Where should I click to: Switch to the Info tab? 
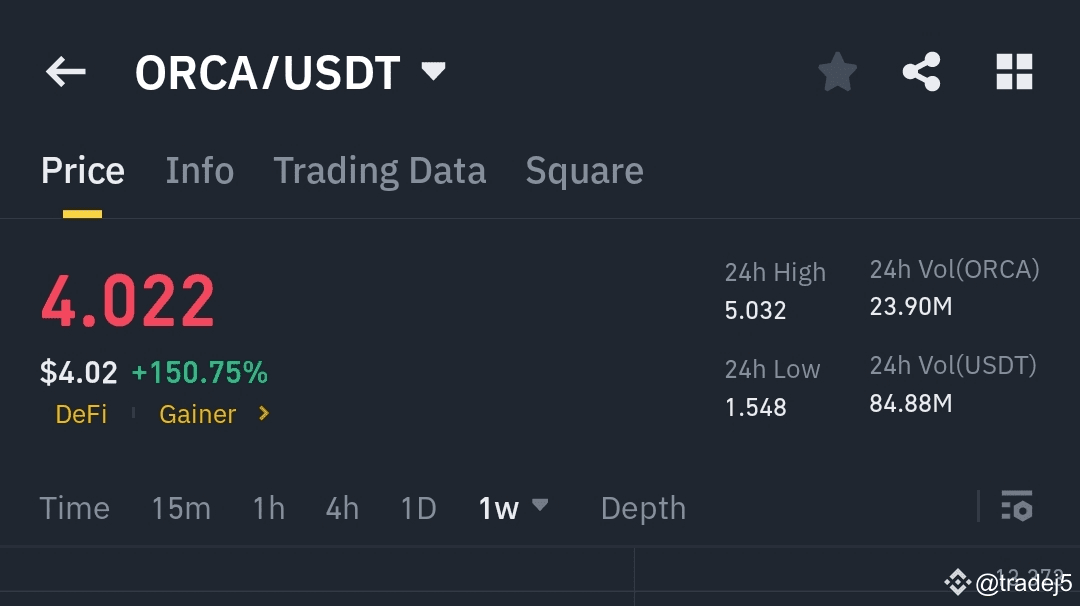click(x=199, y=171)
